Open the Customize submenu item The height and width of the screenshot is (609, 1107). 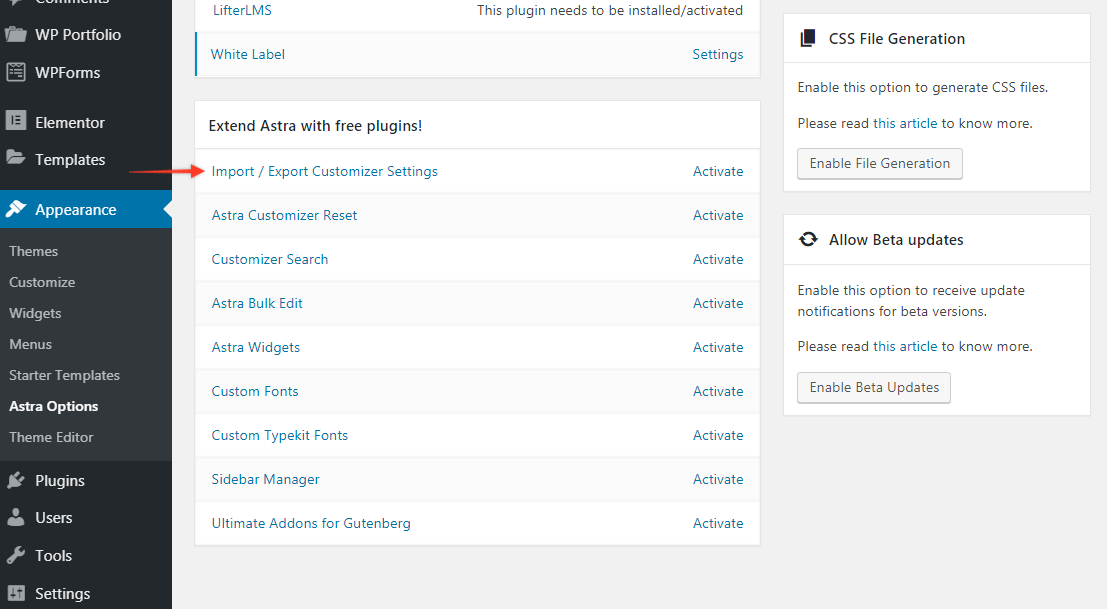(42, 282)
